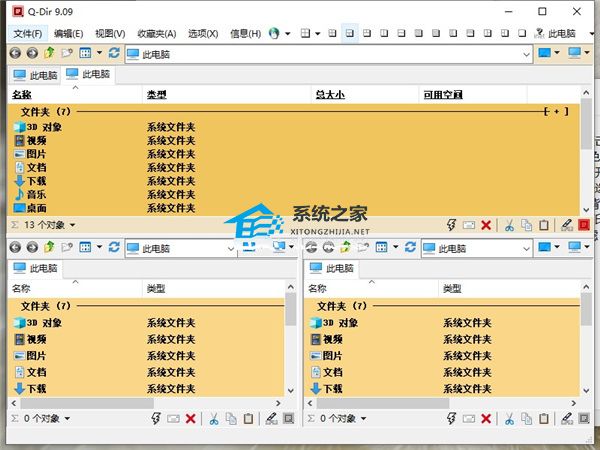Select the 此电脑 tab in the bottom-left pane
Viewport: 600px width, 450px height.
(x=35, y=268)
